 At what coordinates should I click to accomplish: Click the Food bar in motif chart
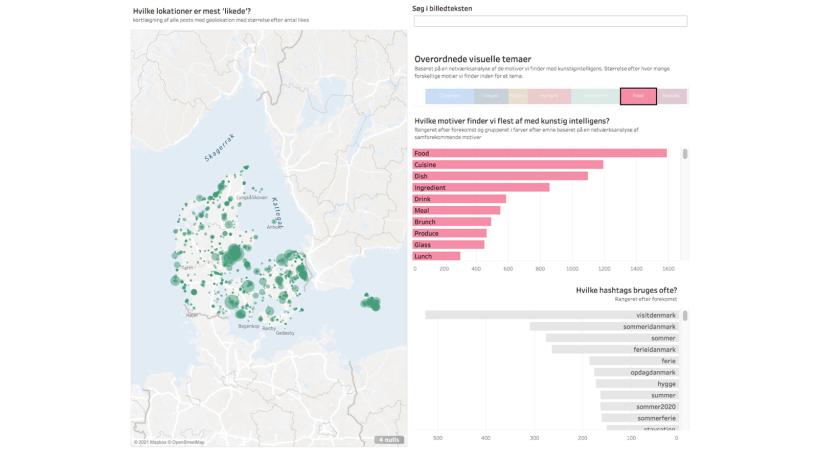pos(539,153)
